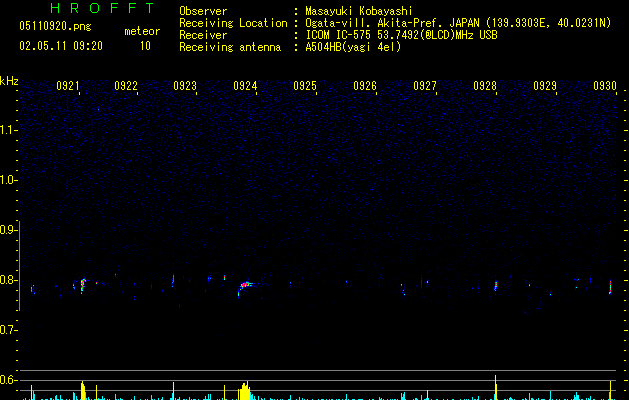Click the HROFFT title text

point(102,8)
